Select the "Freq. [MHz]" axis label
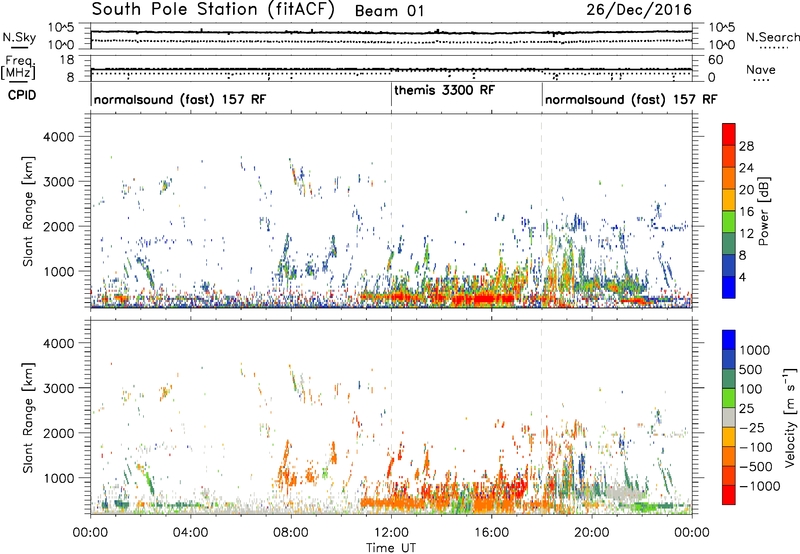The width and height of the screenshot is (800, 554). (19, 68)
